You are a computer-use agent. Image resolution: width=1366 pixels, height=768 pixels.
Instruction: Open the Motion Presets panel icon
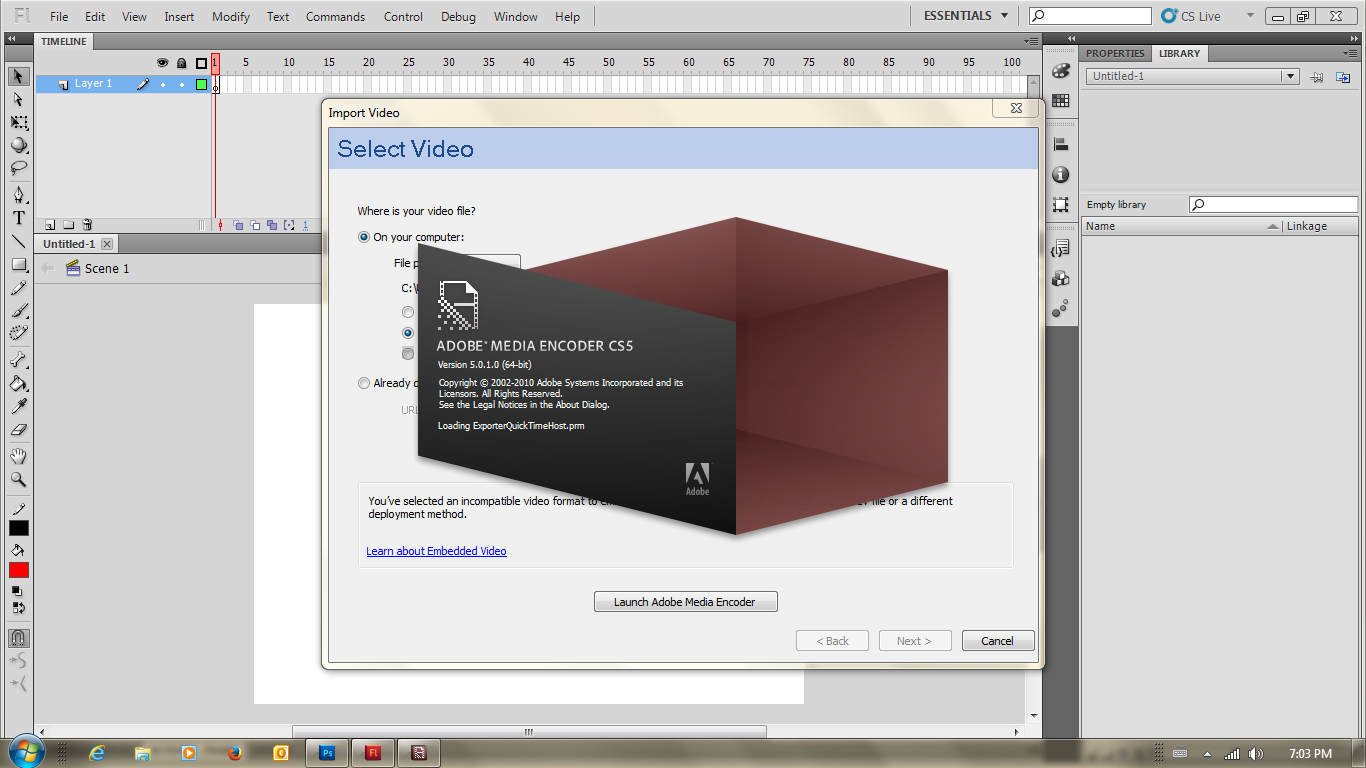(x=1061, y=308)
